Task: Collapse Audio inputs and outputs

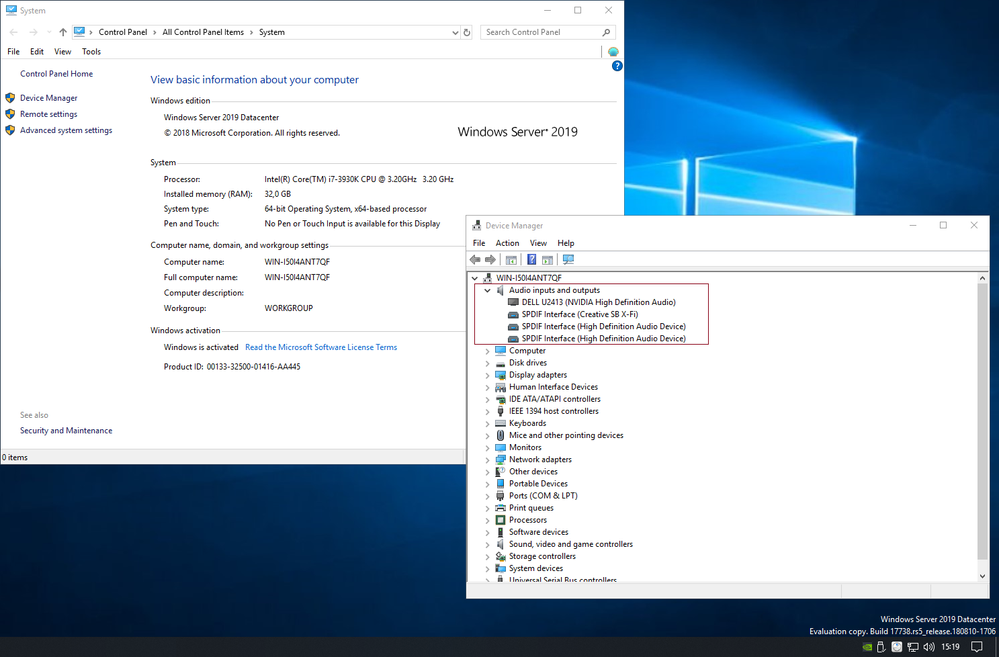Action: pyautogui.click(x=487, y=290)
